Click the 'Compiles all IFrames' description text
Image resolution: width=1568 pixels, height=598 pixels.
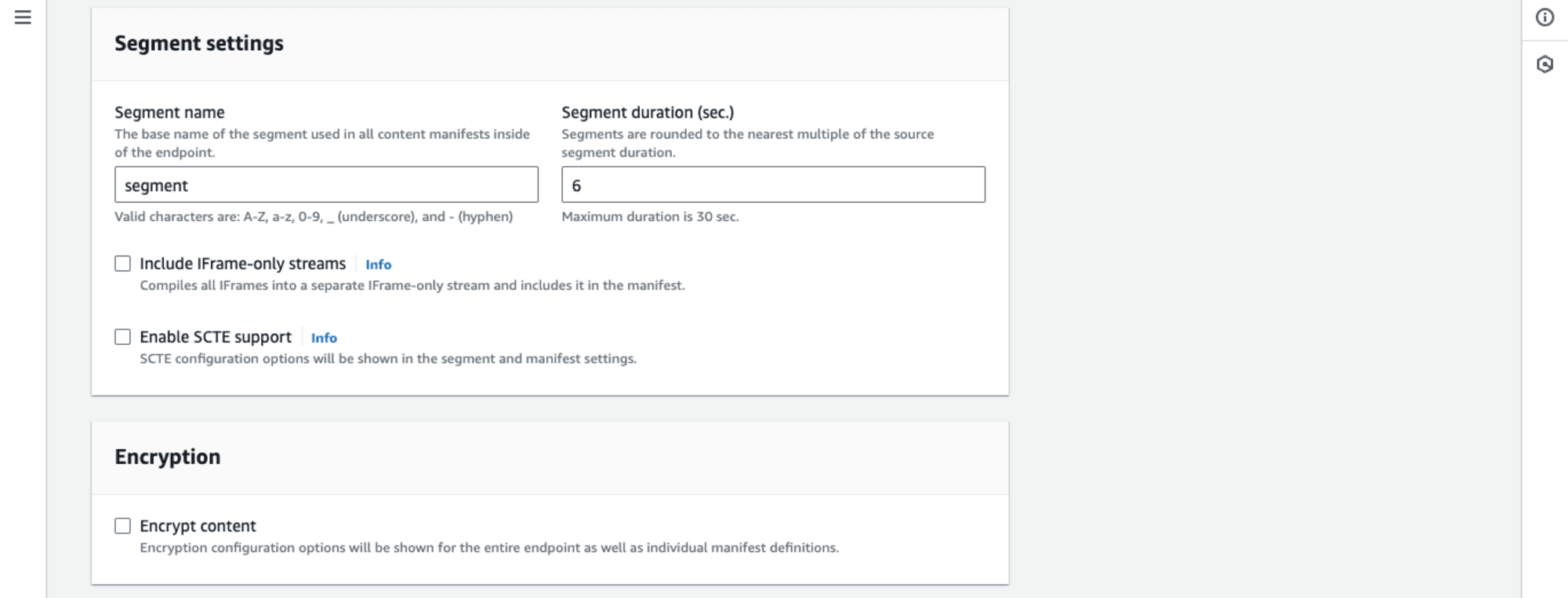(x=412, y=285)
